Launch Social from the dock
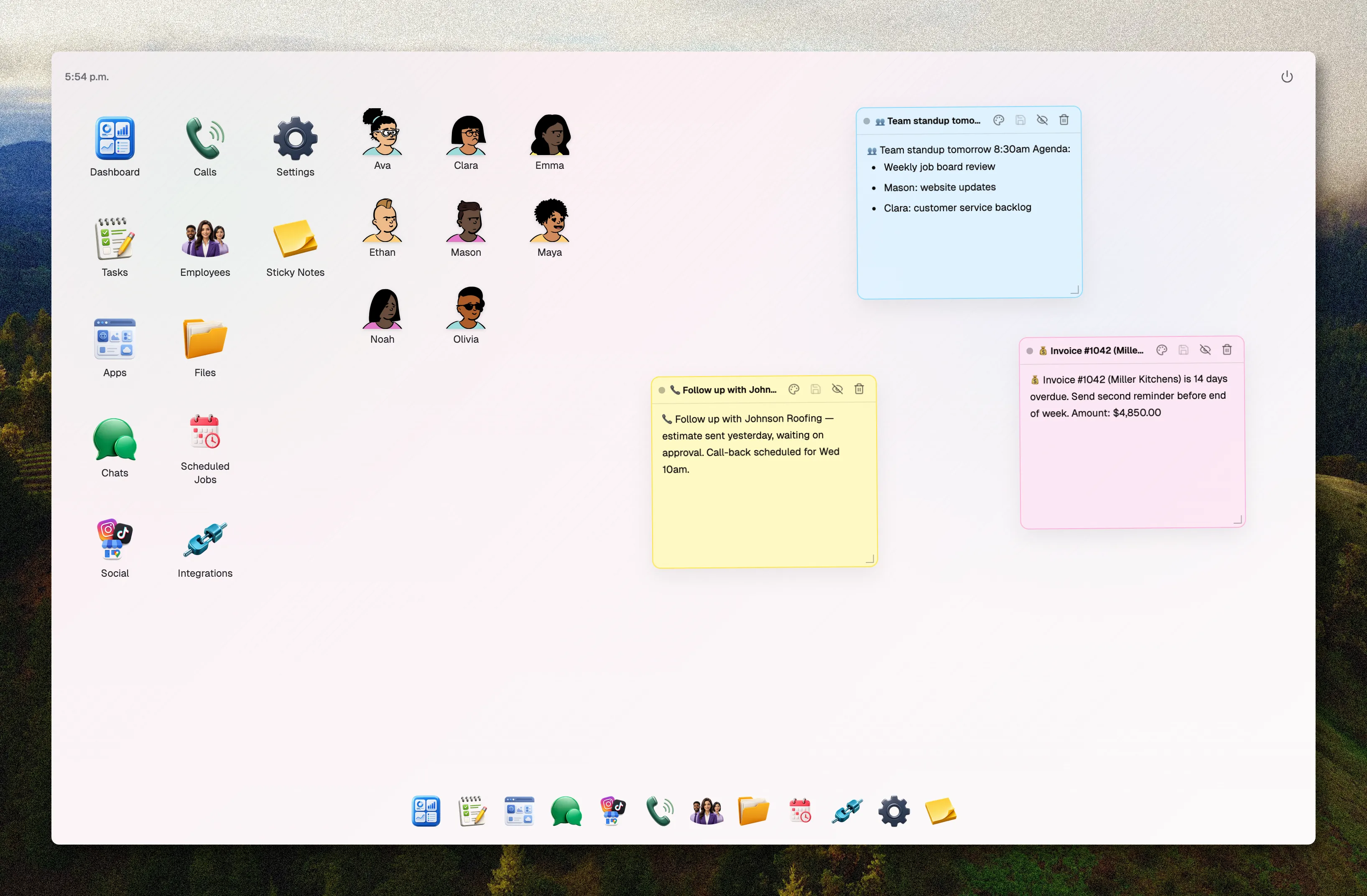1367x896 pixels. point(613,811)
